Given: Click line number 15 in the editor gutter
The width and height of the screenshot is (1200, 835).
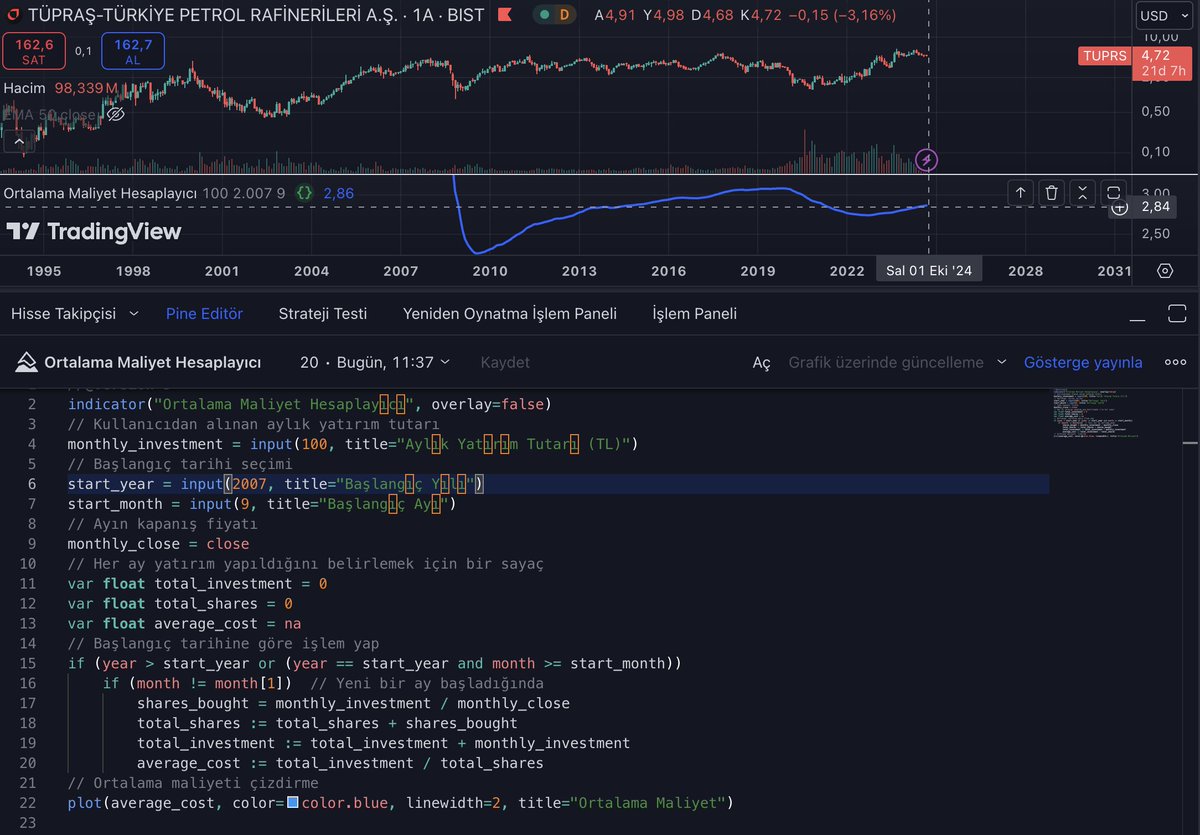Looking at the screenshot, I should pos(27,663).
